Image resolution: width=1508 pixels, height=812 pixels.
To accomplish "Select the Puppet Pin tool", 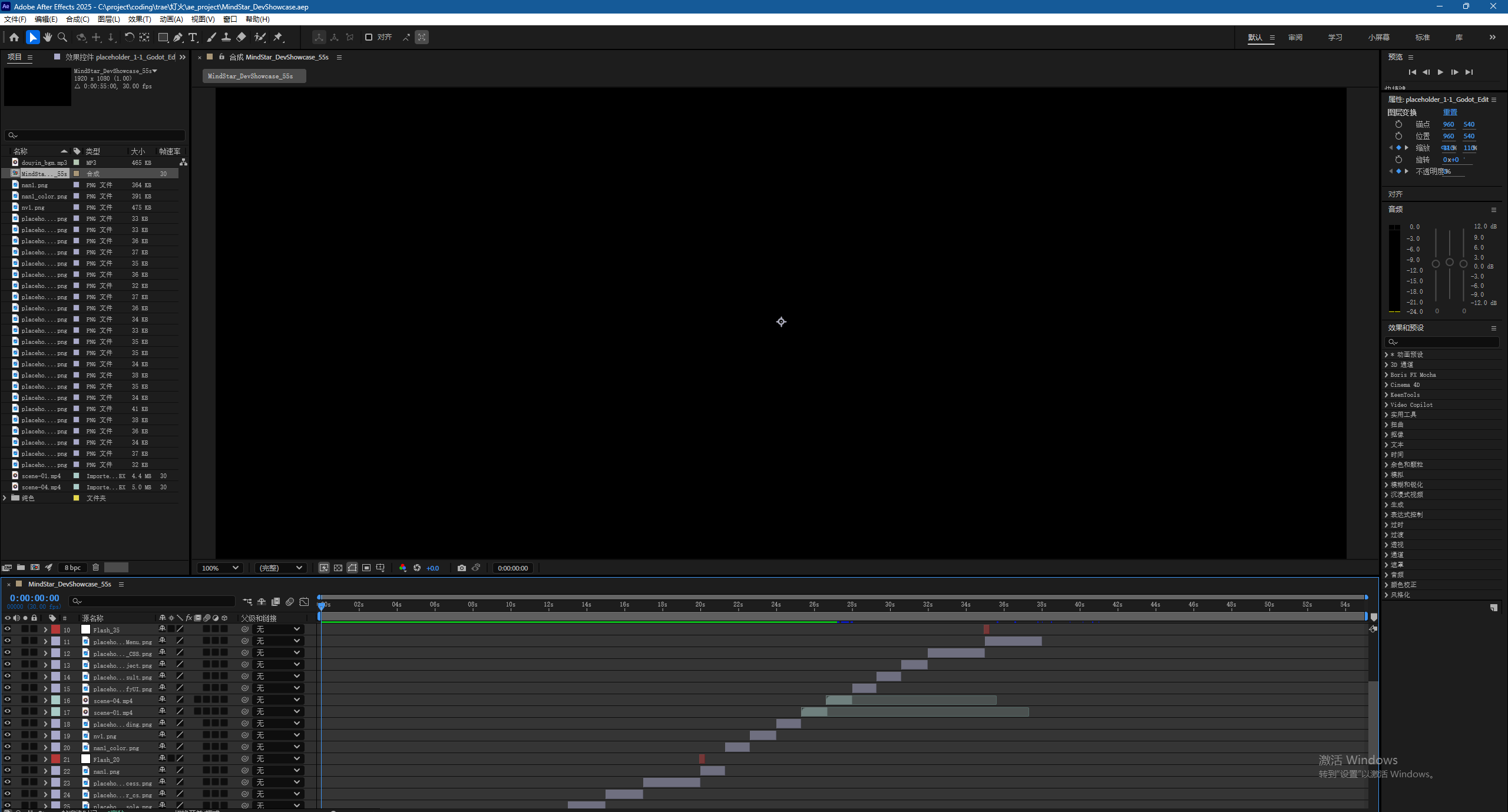I will (x=278, y=37).
